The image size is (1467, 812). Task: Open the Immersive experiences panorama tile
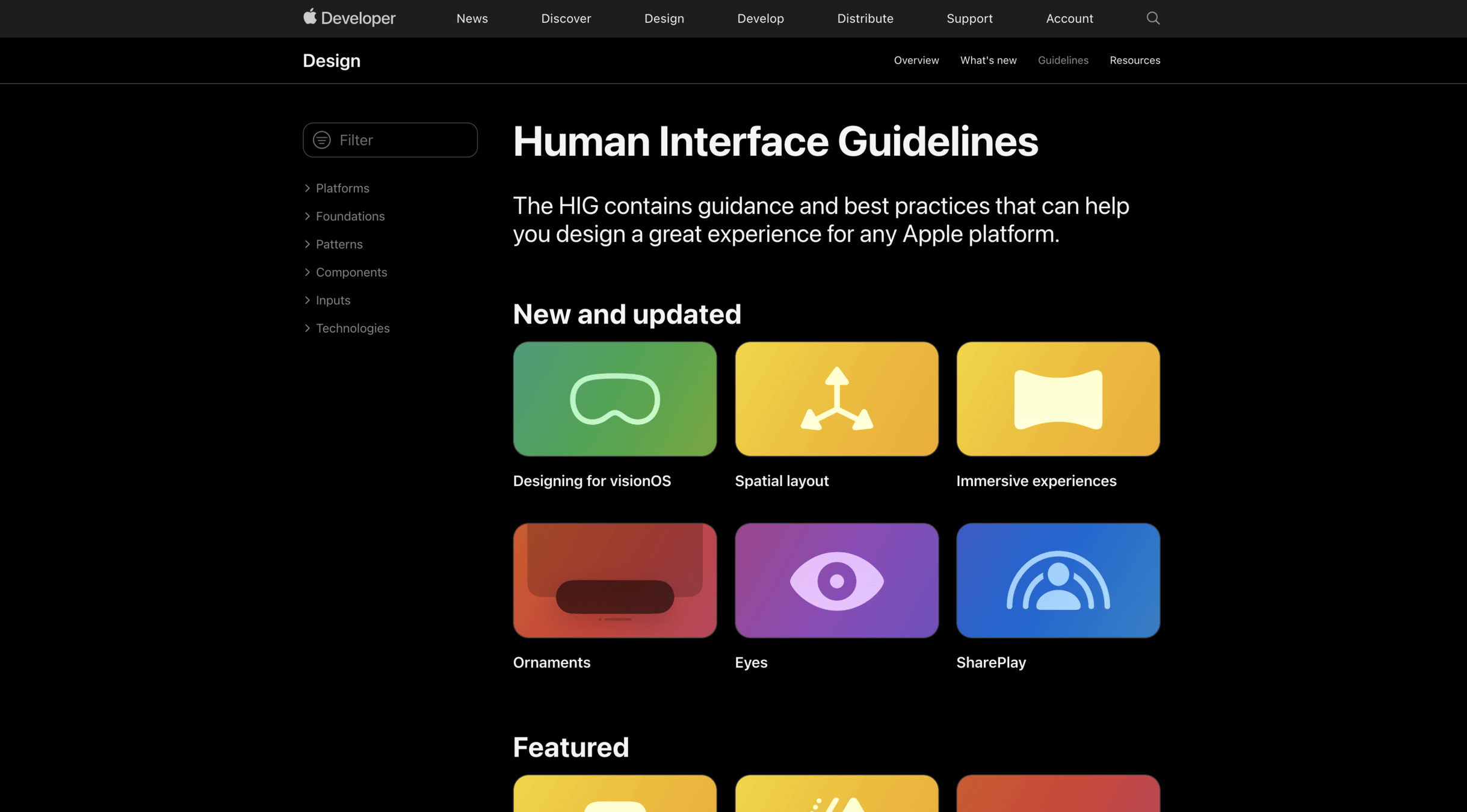[x=1057, y=399]
